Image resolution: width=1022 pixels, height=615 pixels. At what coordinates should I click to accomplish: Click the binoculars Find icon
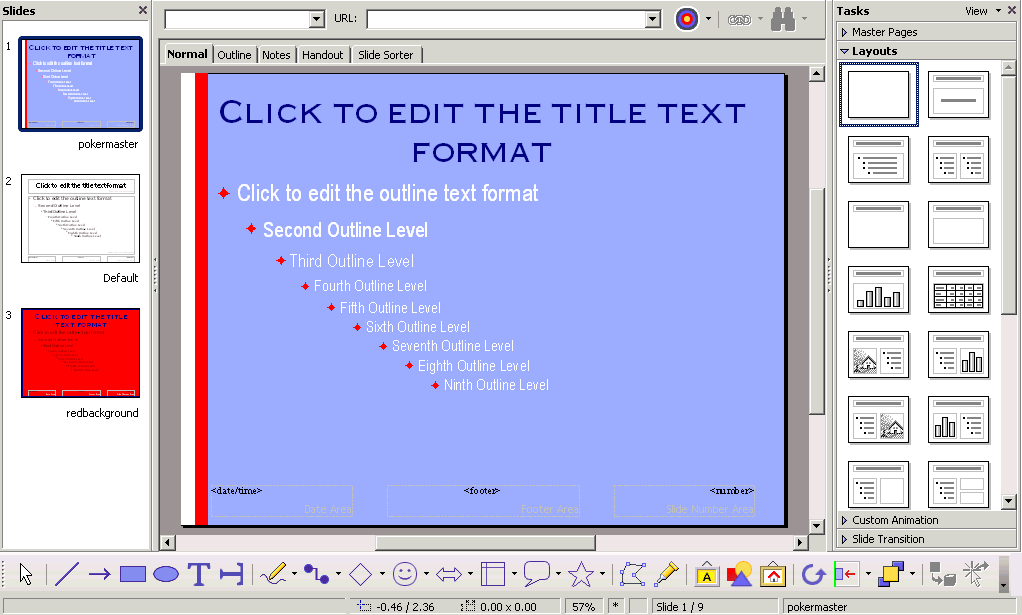(783, 19)
